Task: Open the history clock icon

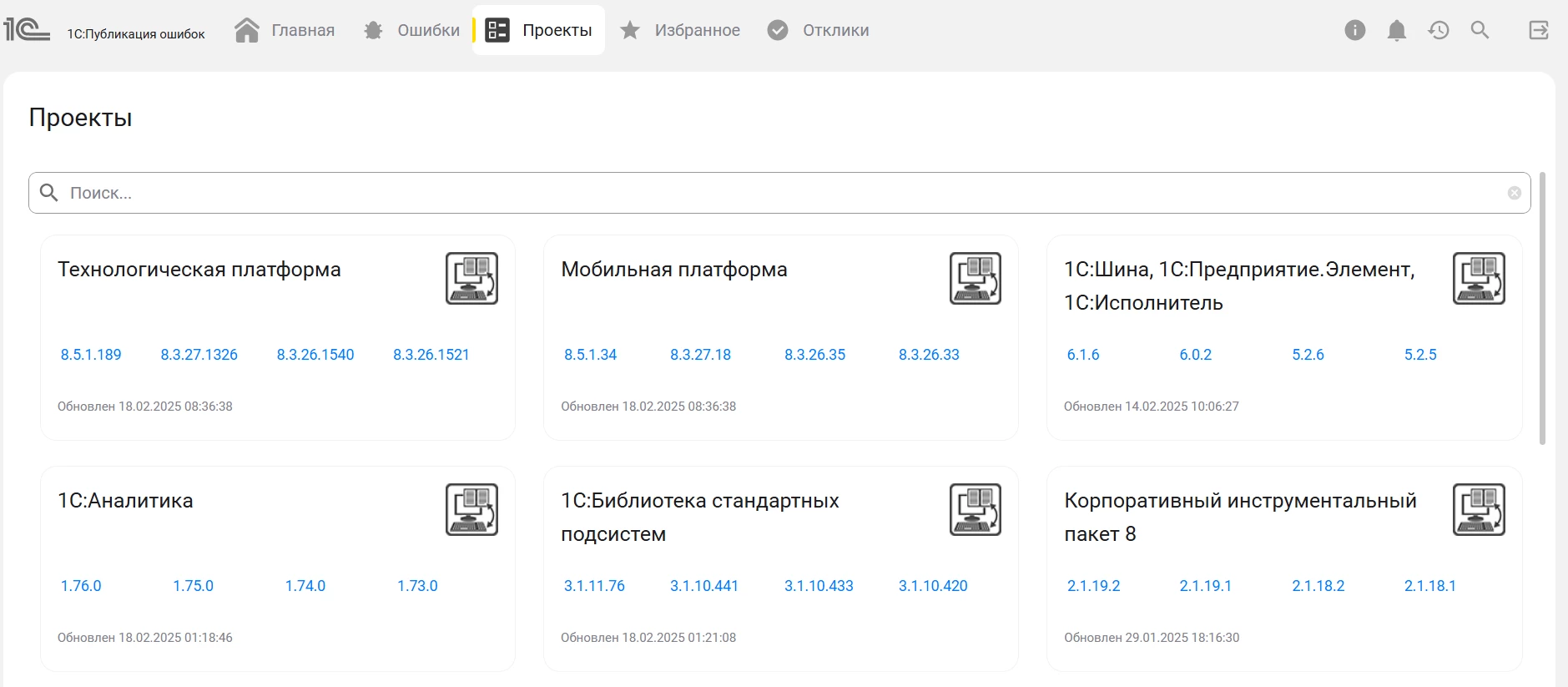Action: click(x=1439, y=31)
